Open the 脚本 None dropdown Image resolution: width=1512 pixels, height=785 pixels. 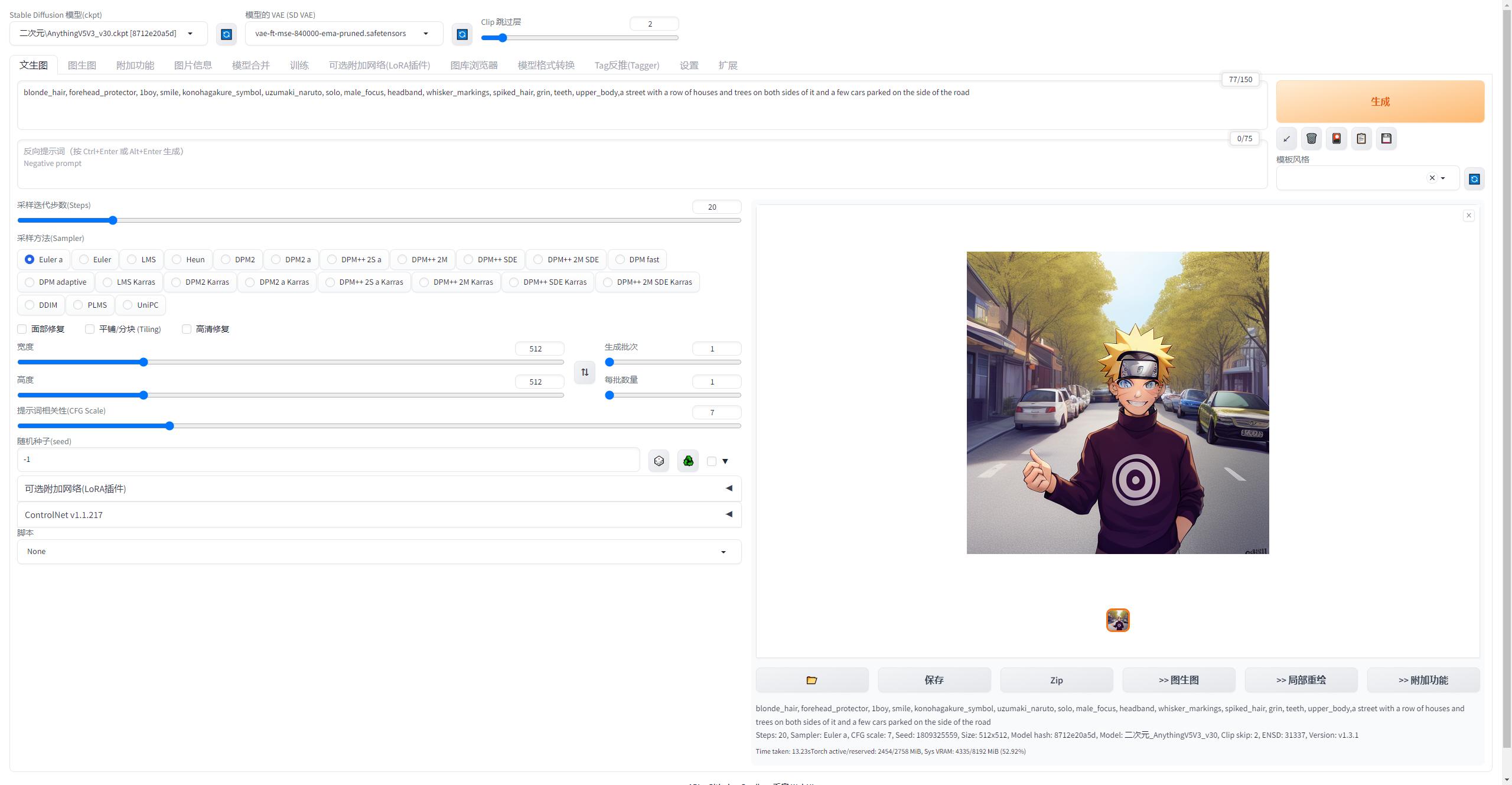pyautogui.click(x=379, y=552)
